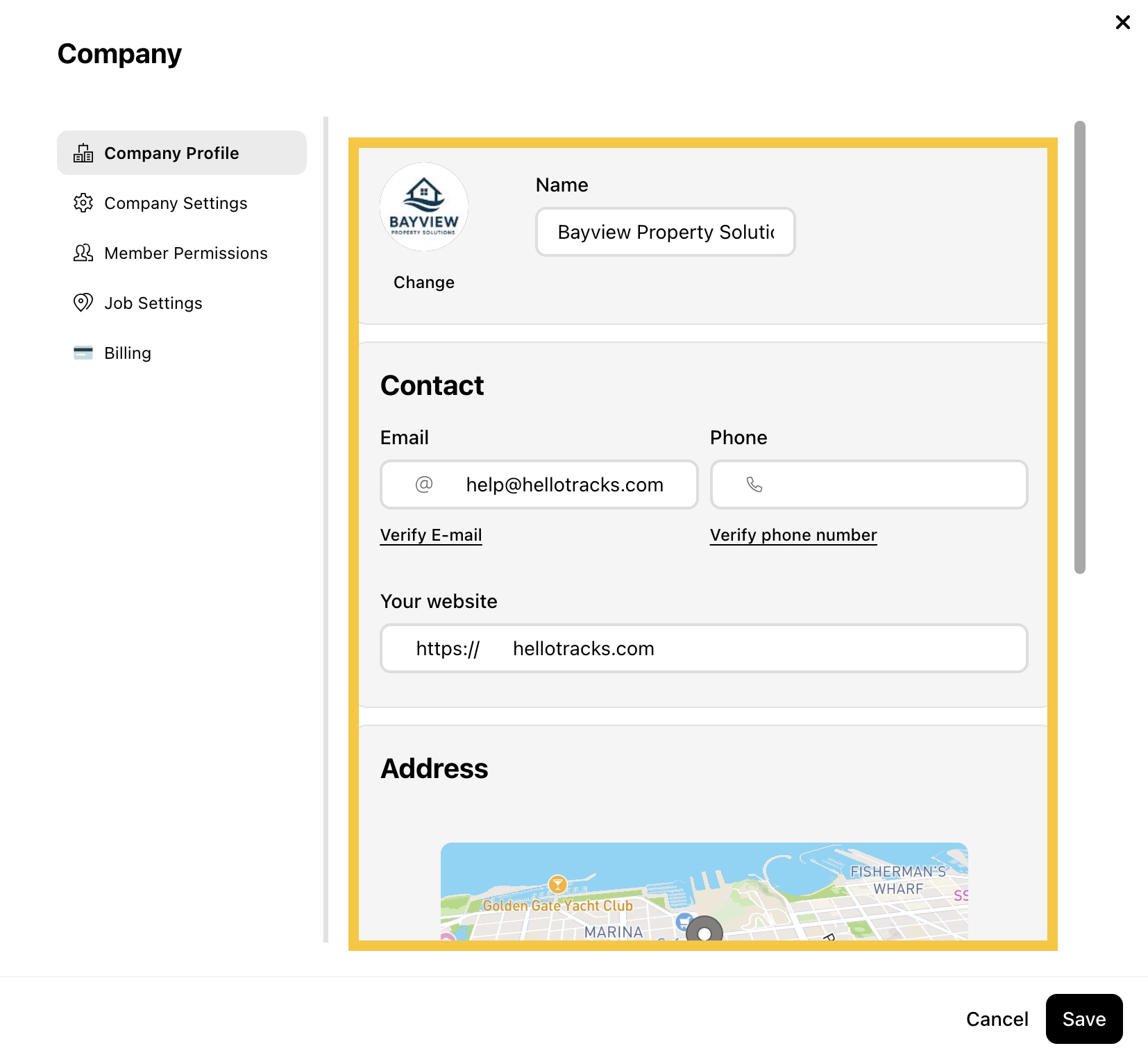The image size is (1148, 1055).
Task: Click the Member Permissions people icon
Action: click(83, 253)
